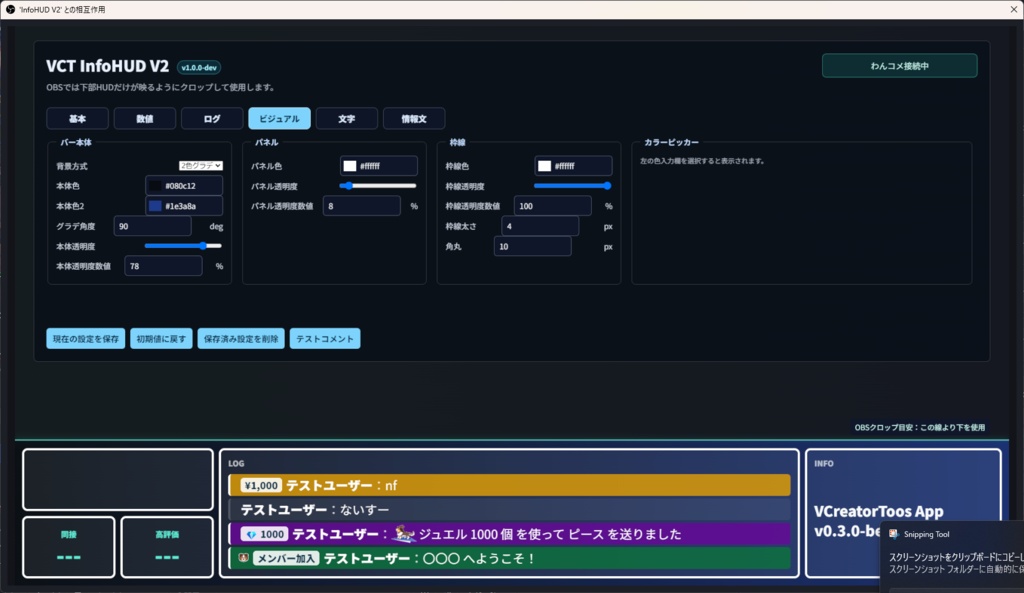Screen dimensions: 1024x593
Task: Focus the 本体透明度数値 field showing 78
Action: click(x=163, y=266)
